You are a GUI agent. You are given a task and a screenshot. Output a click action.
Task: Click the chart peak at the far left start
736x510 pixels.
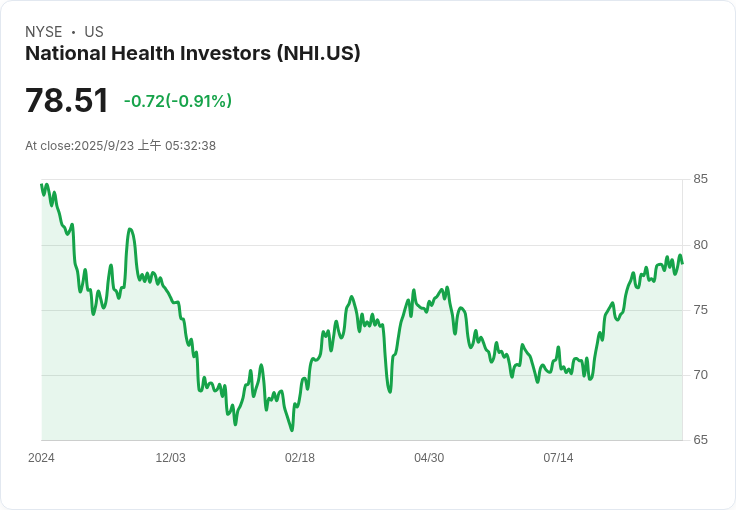point(46,184)
